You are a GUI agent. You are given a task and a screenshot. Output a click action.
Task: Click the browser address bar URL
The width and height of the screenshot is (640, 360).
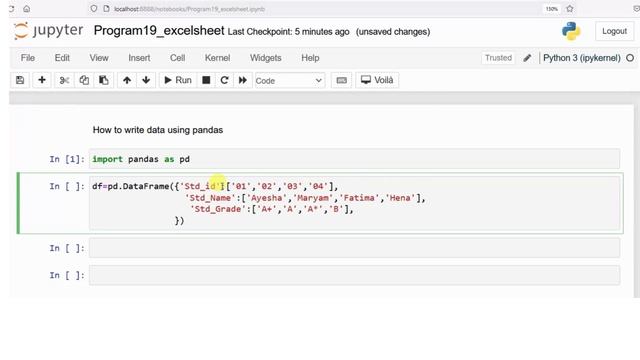(189, 9)
